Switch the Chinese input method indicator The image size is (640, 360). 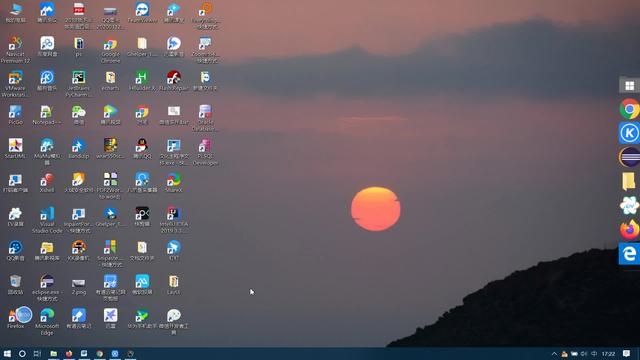tap(594, 353)
